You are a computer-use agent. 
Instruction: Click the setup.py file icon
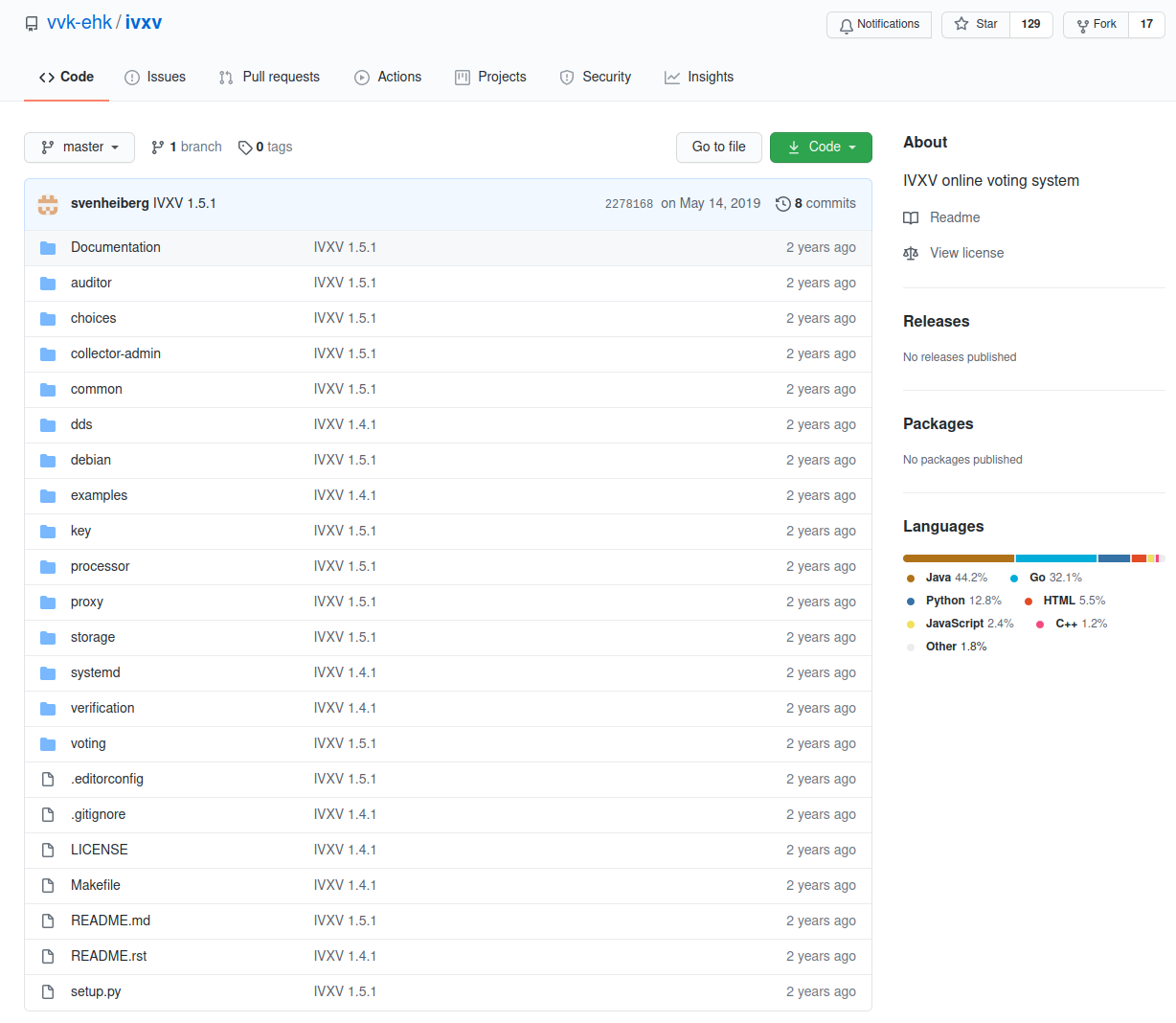pyautogui.click(x=48, y=992)
